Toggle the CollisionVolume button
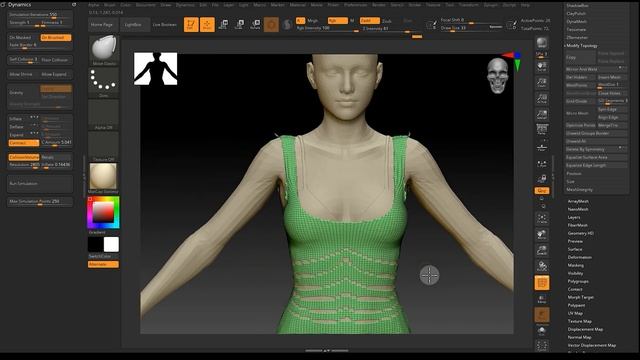Screen dimensions: 640x360 tap(24, 157)
